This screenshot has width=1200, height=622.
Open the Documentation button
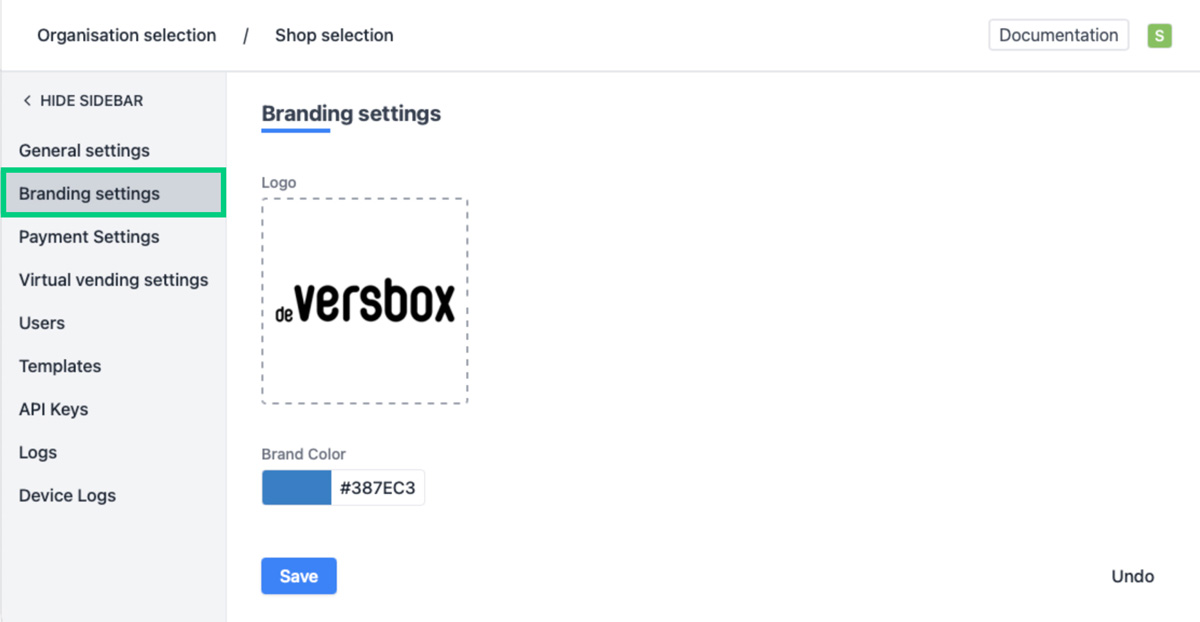(1058, 35)
